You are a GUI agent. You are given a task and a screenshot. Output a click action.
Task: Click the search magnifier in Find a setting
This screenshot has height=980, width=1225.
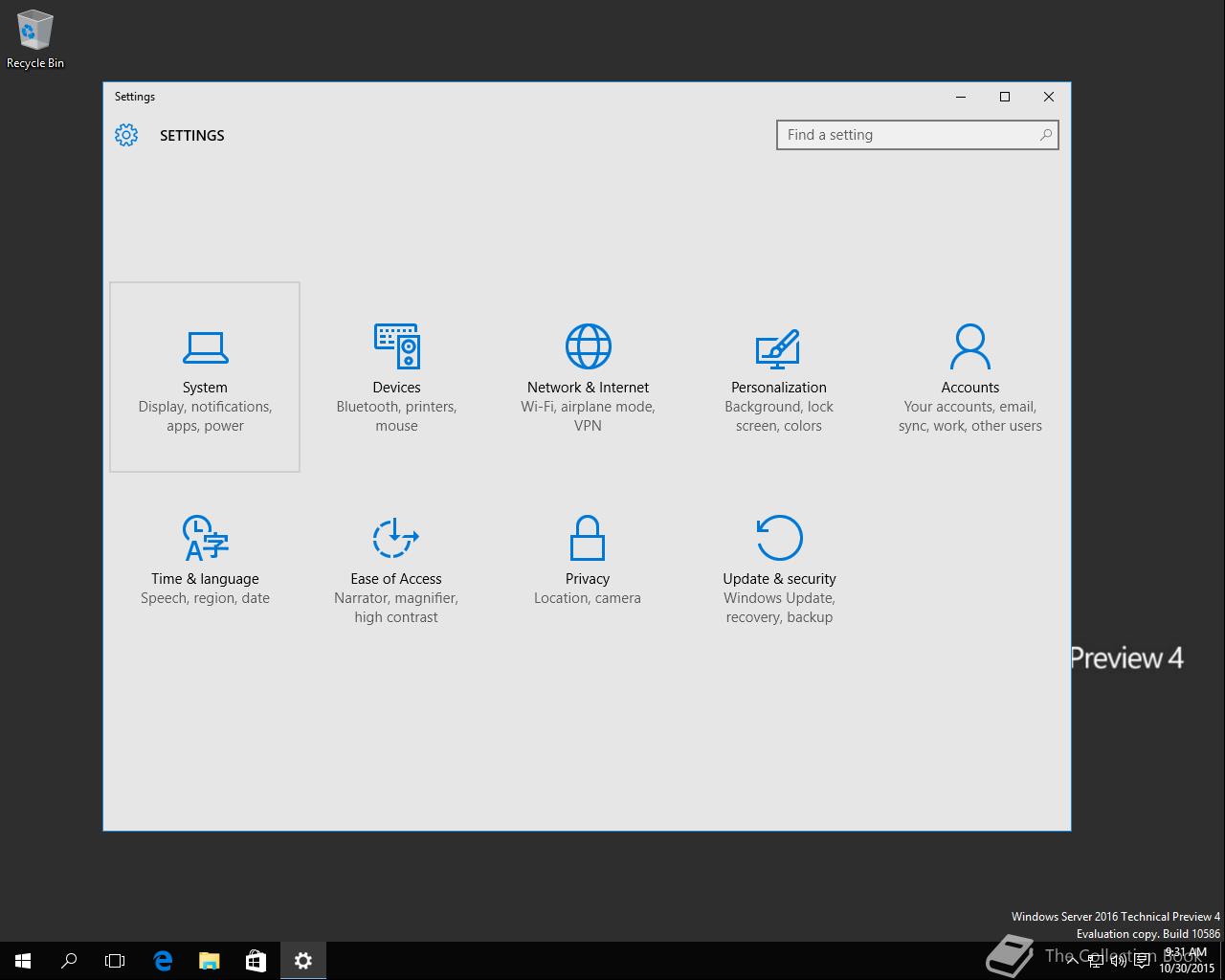click(x=1046, y=135)
